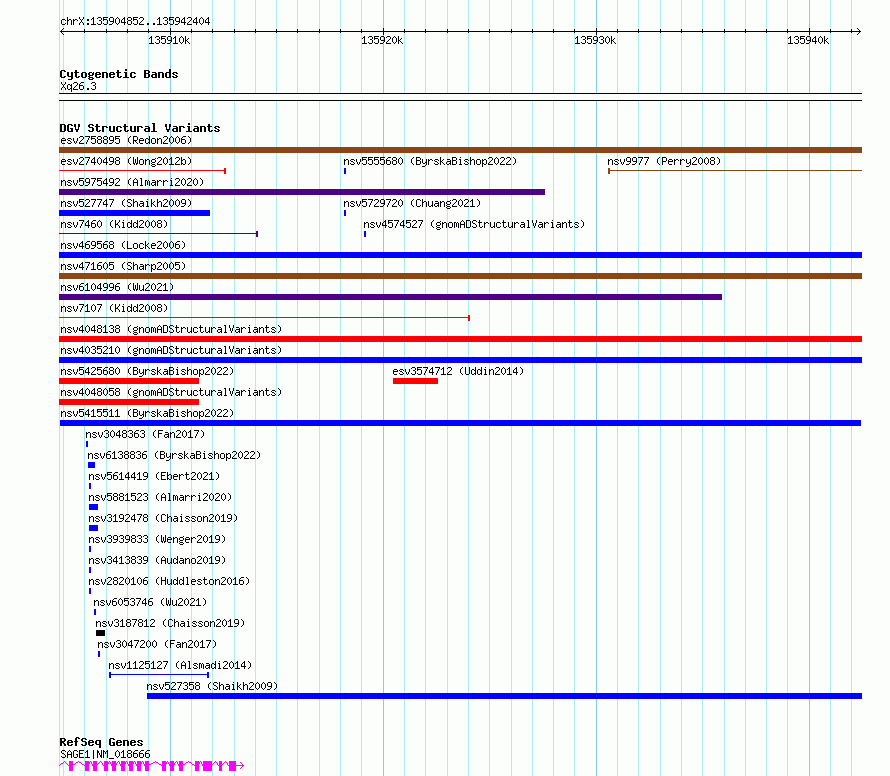Select nsv3192478 (Chaisson2019) variant label
Viewport: 890px width, 776px height.
(x=163, y=518)
